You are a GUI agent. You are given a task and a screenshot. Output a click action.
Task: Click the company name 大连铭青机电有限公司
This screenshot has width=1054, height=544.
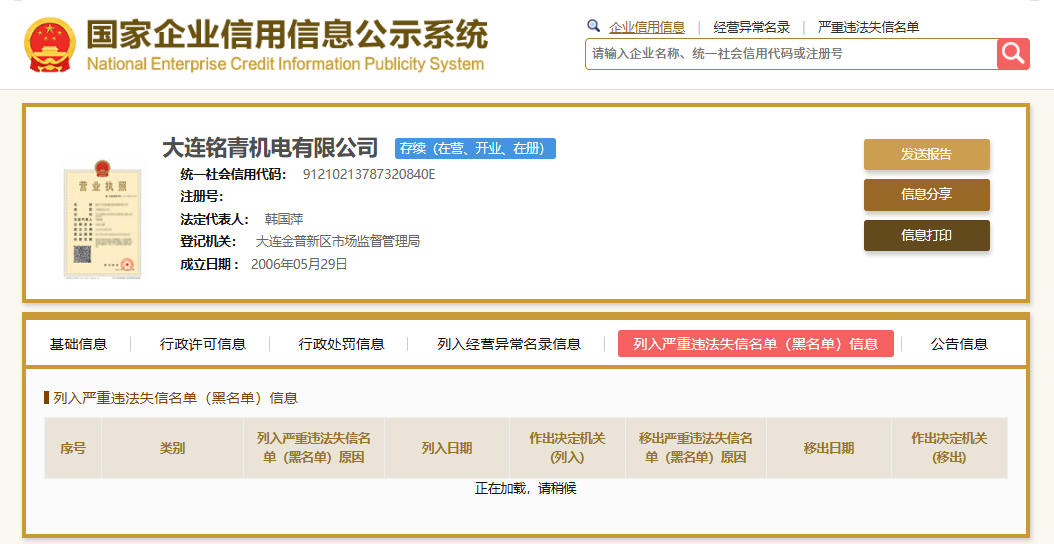click(x=270, y=147)
